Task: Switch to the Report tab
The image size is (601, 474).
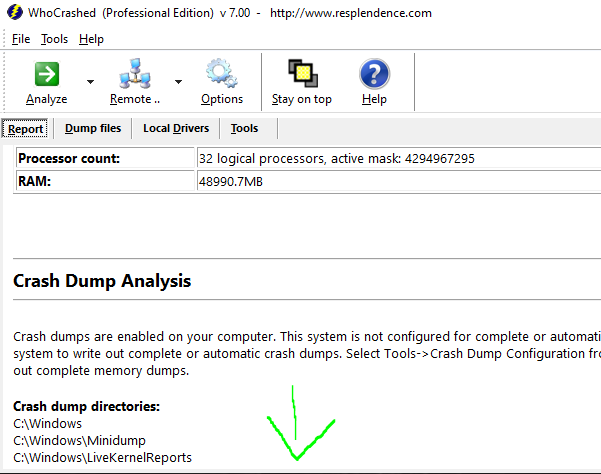Action: 26,128
